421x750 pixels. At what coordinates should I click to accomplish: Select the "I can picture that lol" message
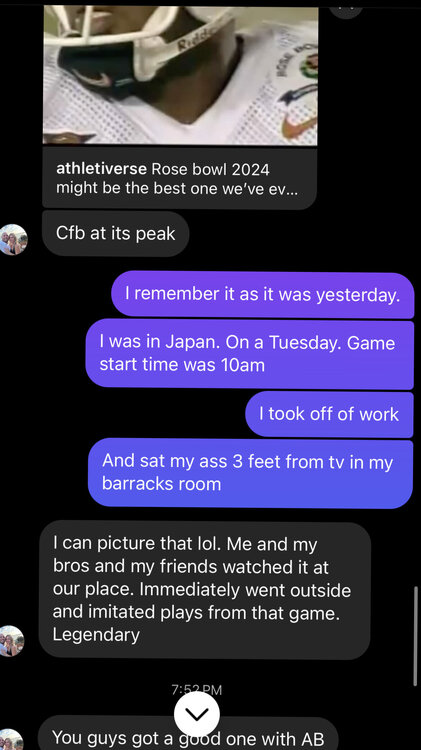[205, 590]
